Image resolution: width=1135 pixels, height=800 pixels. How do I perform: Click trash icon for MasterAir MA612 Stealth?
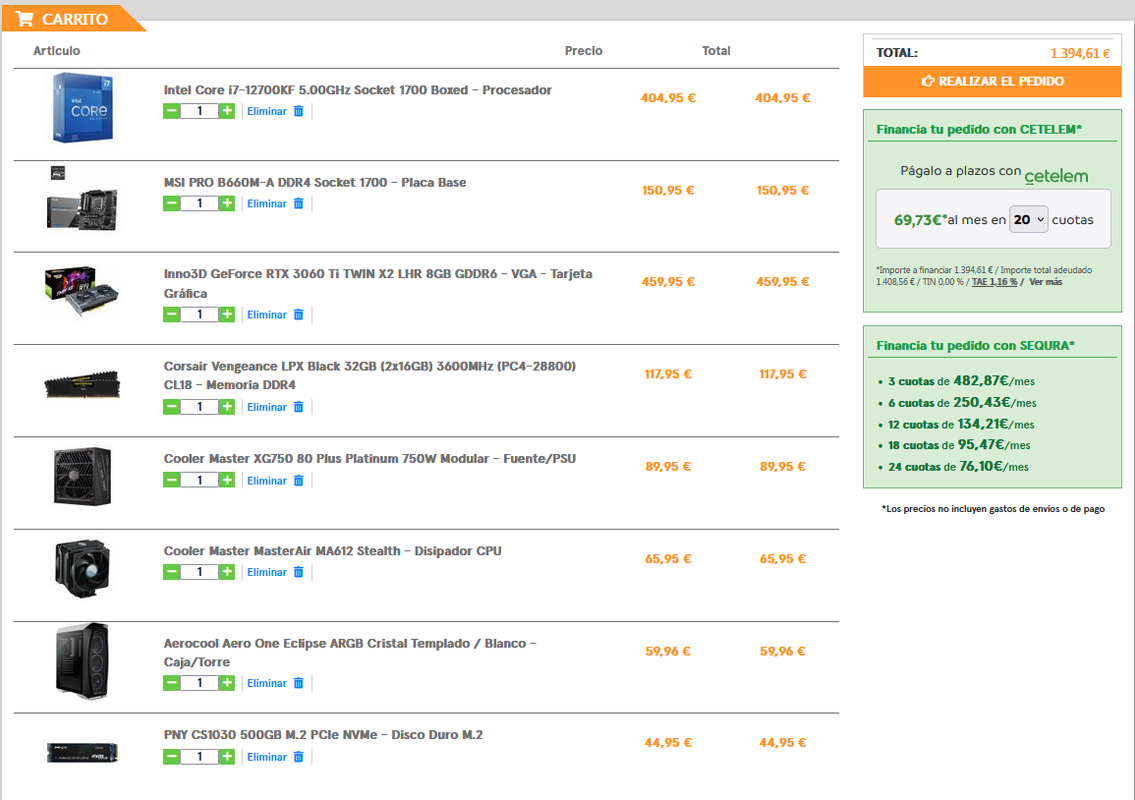pos(298,572)
